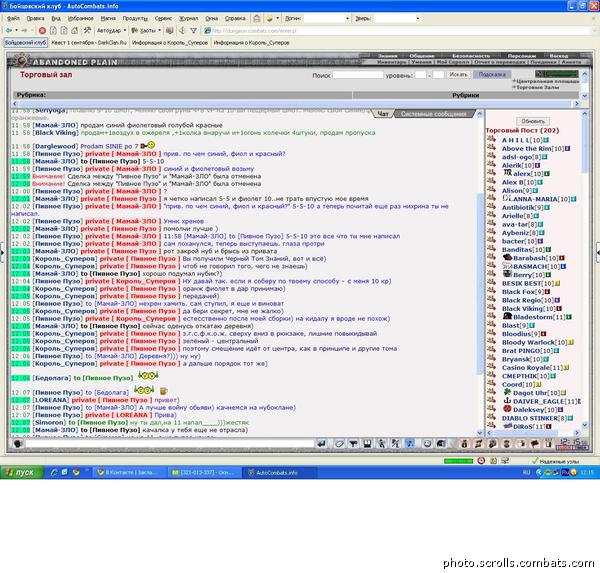Click player A H I L L info icon
Screen dimensions: 600x573
[x=546, y=140]
